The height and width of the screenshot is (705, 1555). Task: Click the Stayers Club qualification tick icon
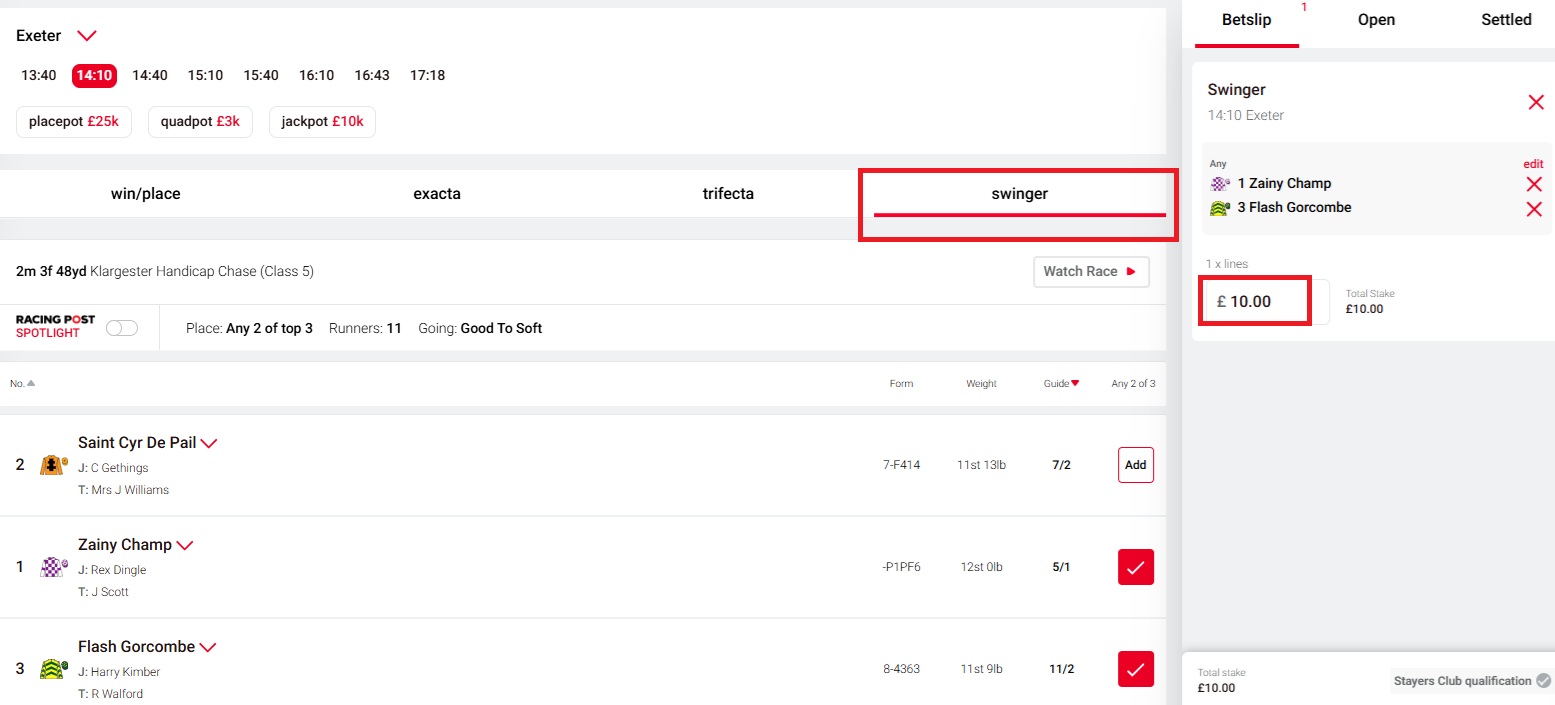1543,681
